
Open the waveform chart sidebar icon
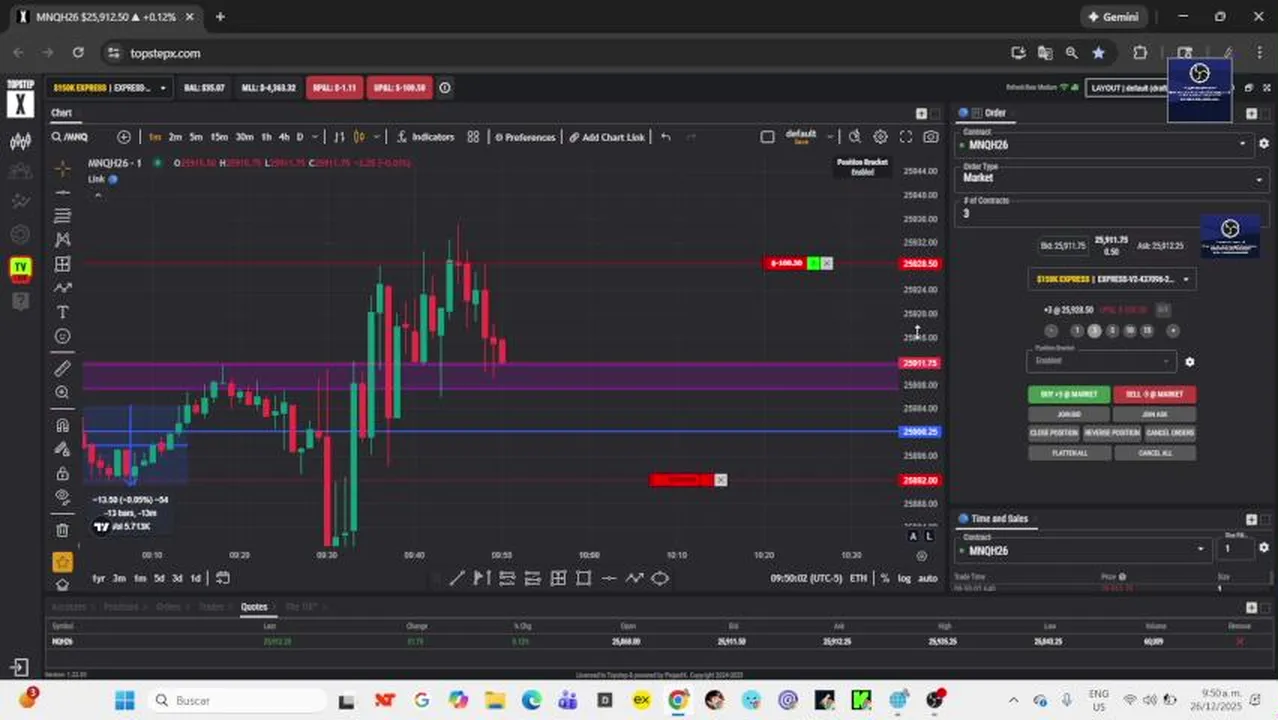[x=20, y=142]
